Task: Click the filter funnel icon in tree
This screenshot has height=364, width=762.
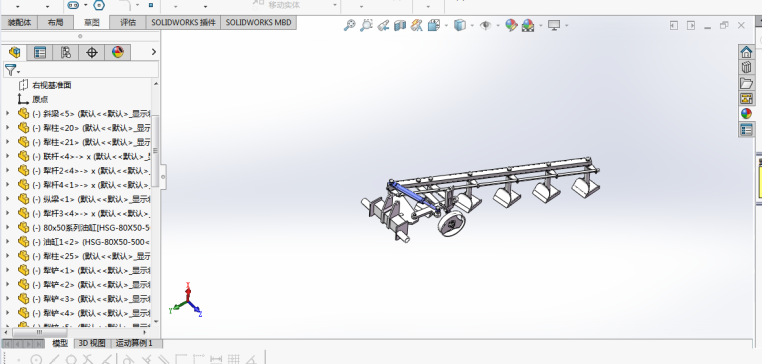Action: pos(11,70)
